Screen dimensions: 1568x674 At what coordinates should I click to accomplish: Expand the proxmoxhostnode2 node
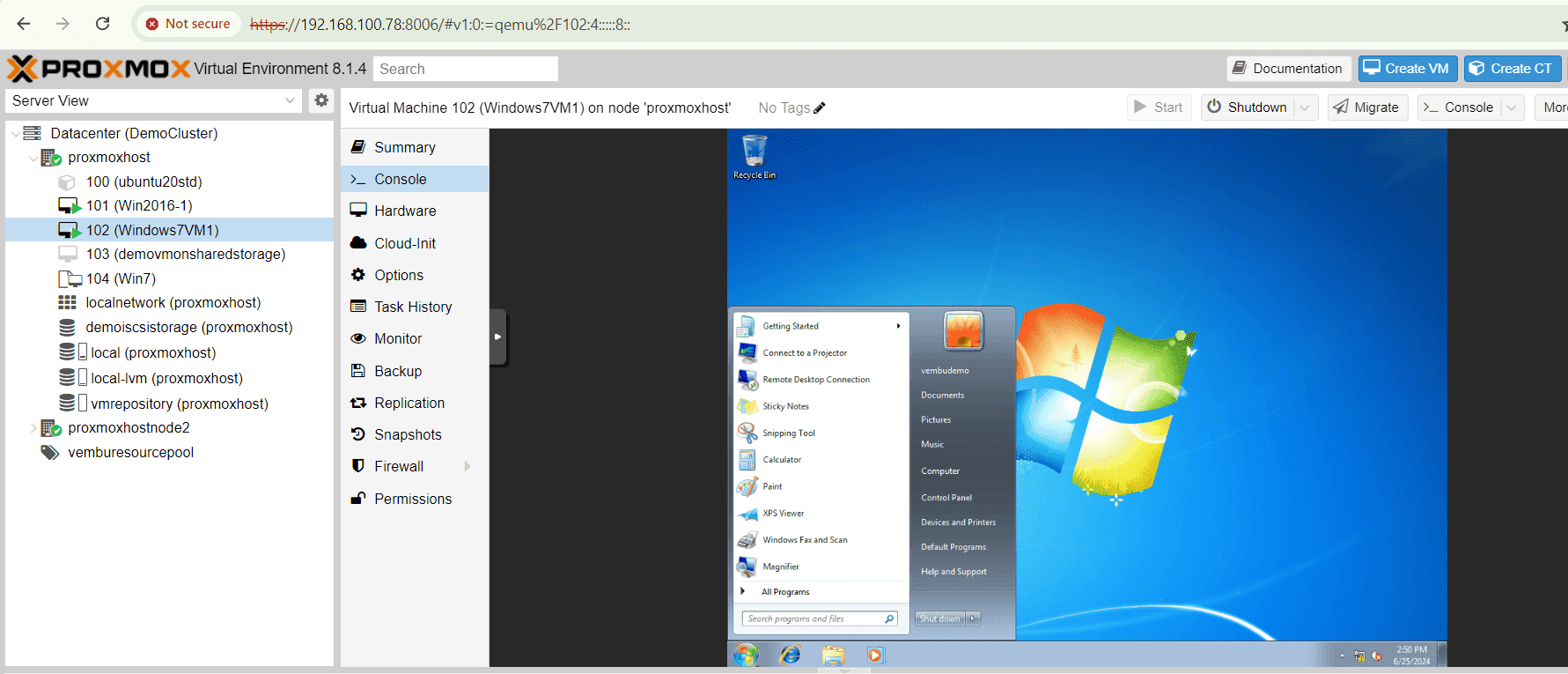pyautogui.click(x=33, y=428)
